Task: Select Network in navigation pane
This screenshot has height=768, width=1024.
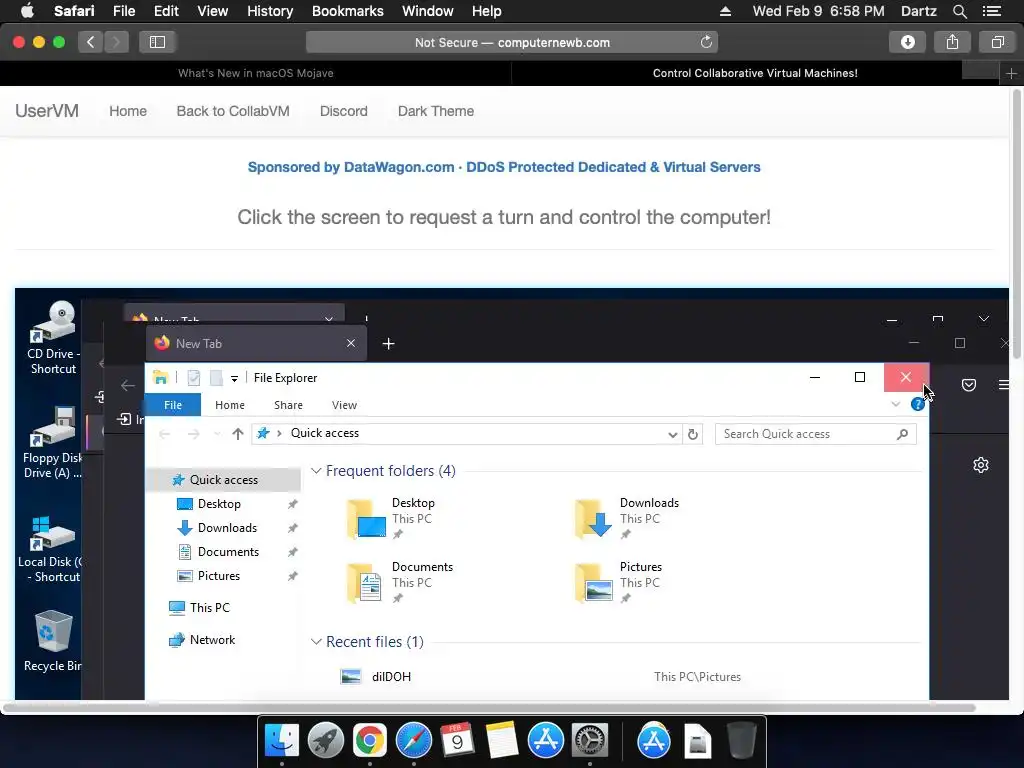Action: (x=212, y=640)
